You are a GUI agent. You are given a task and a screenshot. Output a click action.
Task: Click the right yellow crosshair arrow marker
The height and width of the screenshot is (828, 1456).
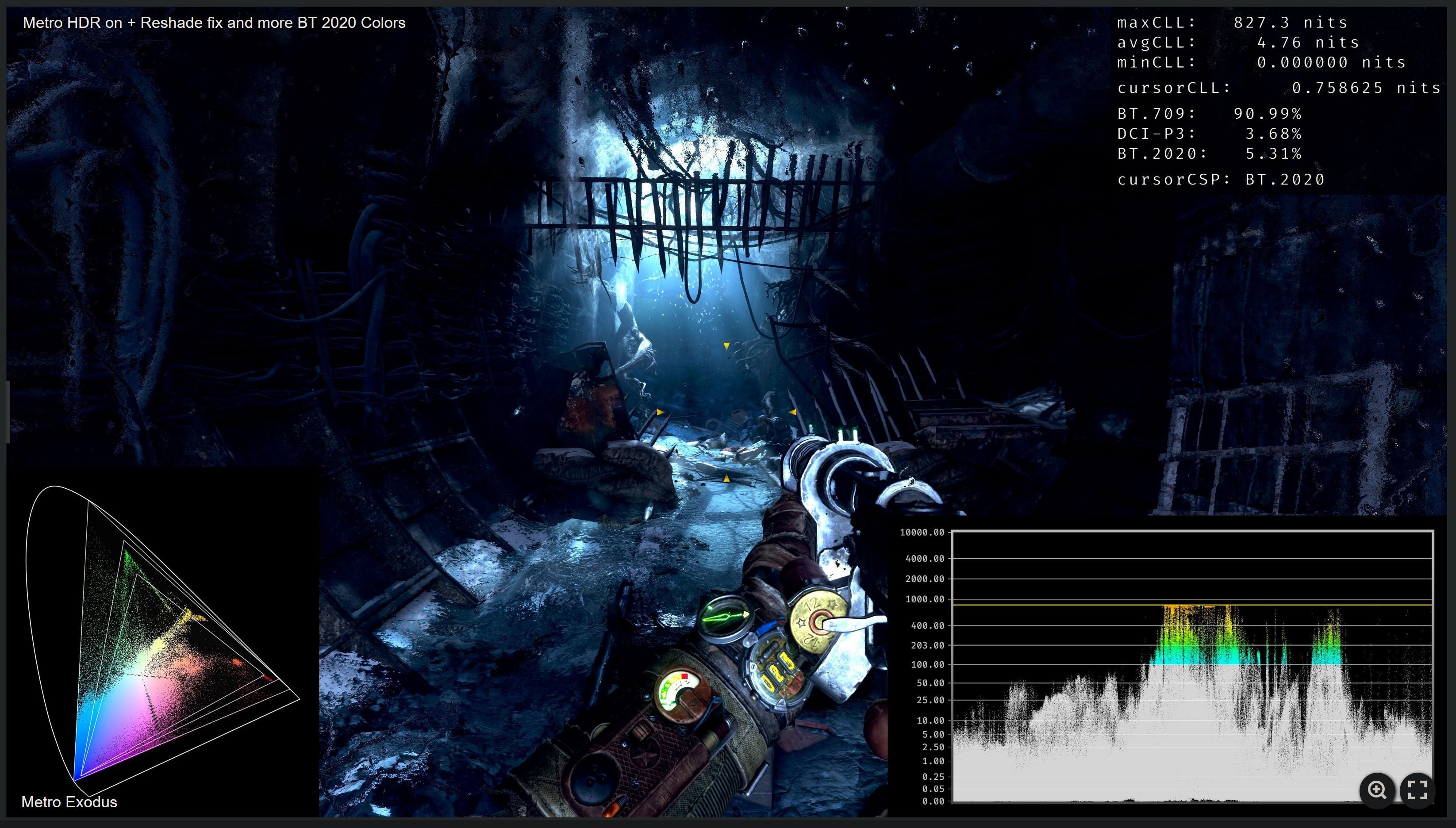793,412
